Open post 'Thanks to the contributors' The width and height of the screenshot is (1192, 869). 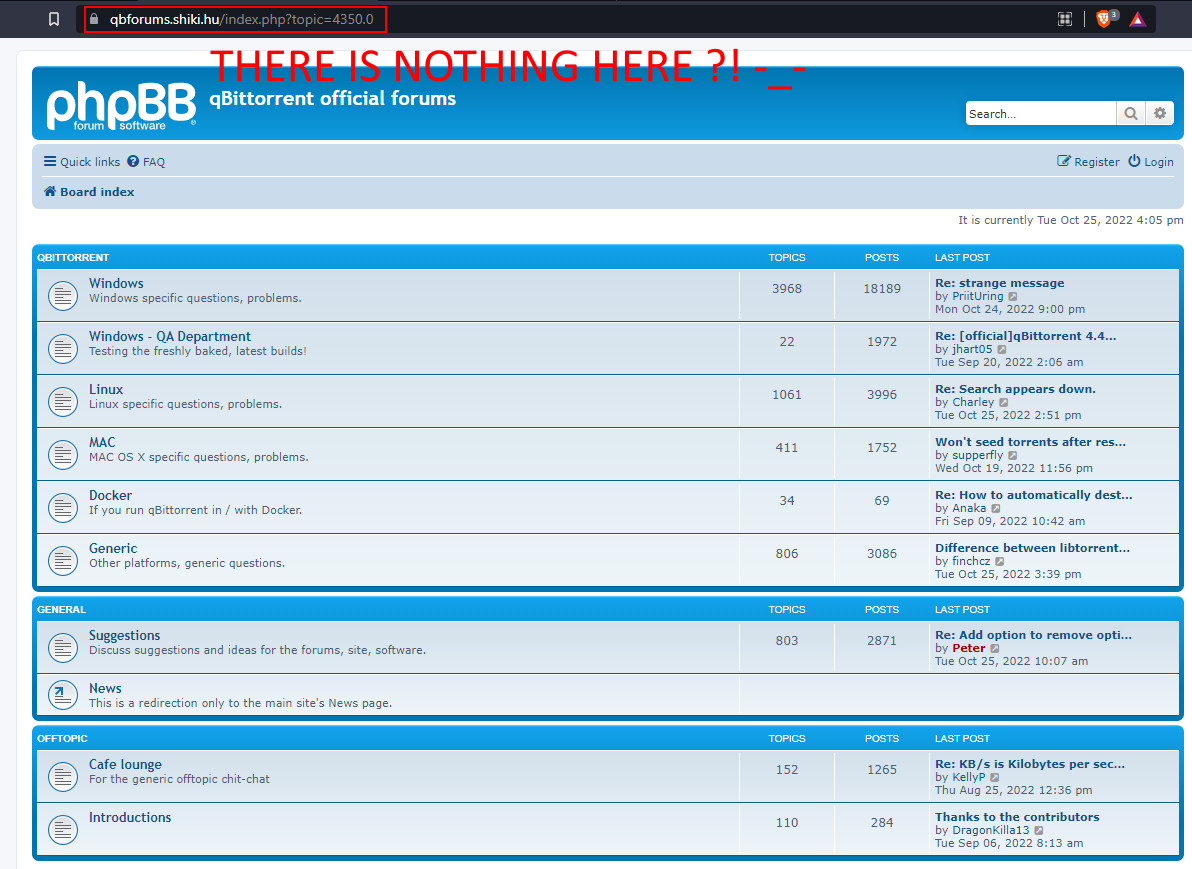click(x=1017, y=817)
